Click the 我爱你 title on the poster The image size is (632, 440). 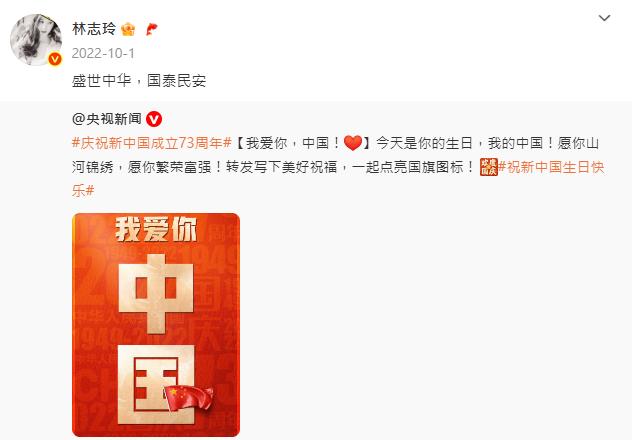click(x=156, y=229)
